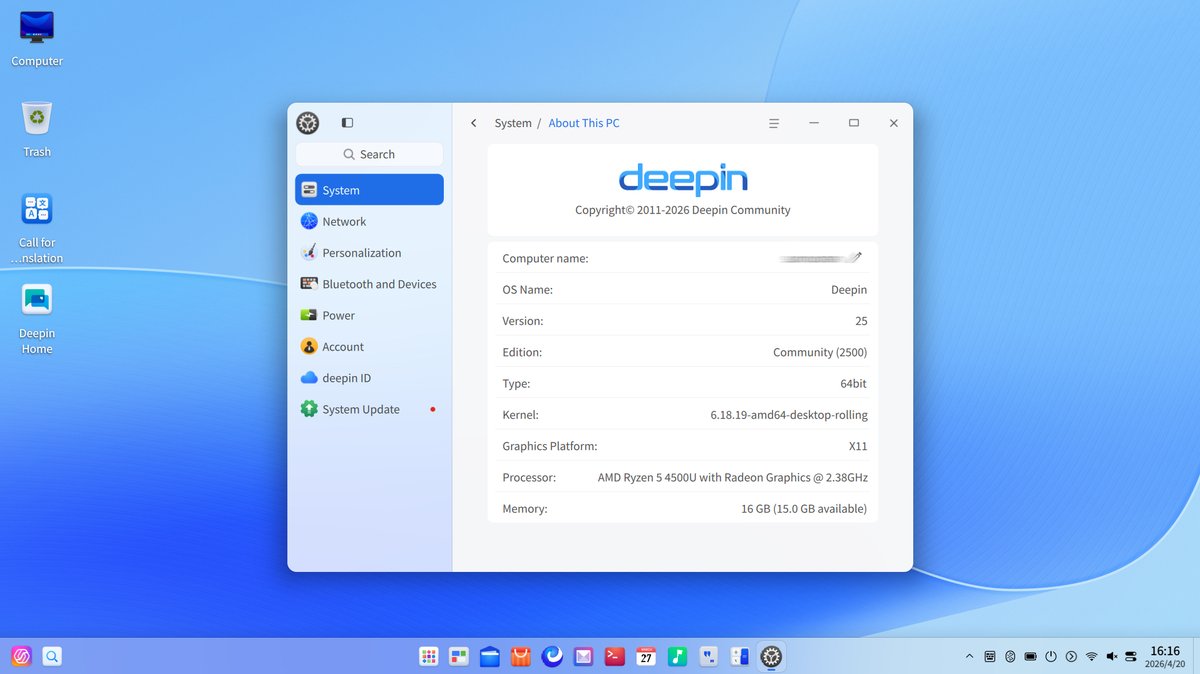Open Power settings
The image size is (1200, 674).
[369, 315]
